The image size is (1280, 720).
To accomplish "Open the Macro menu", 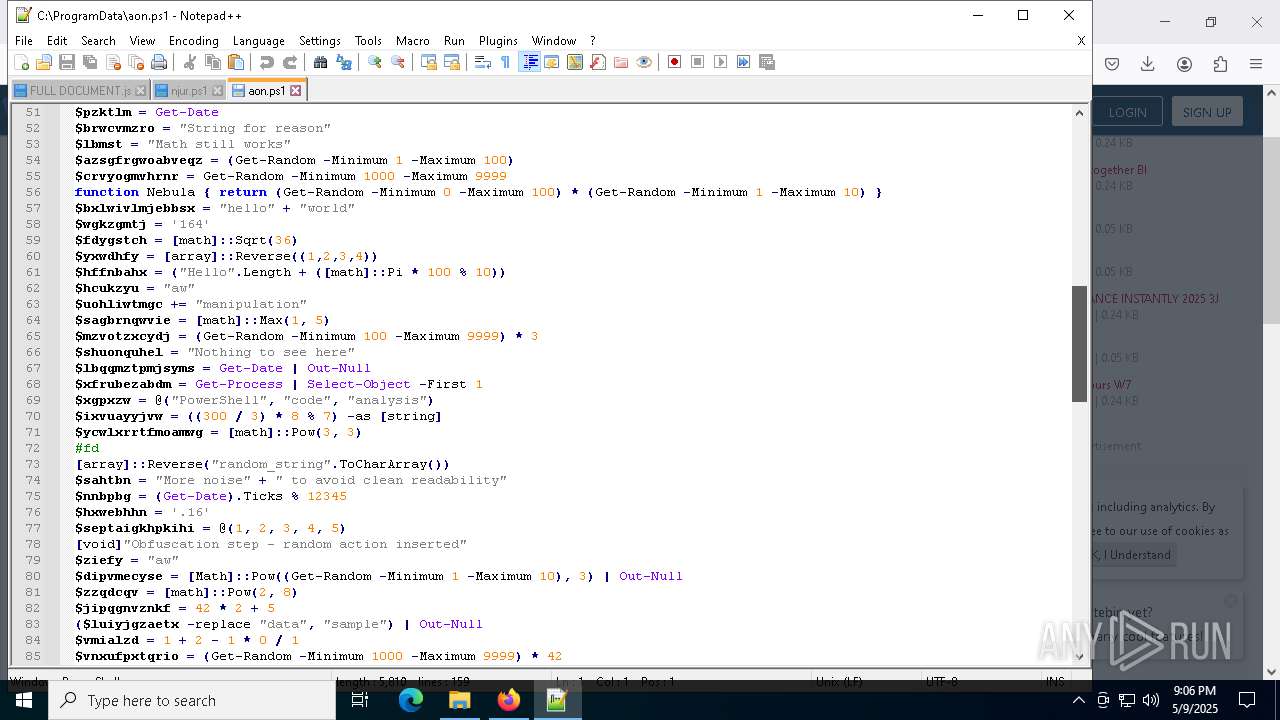I will (412, 41).
